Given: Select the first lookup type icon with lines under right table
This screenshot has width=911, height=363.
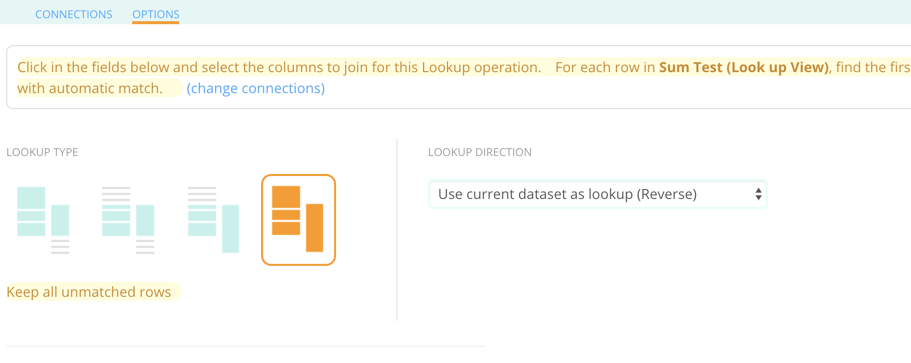Looking at the screenshot, I should click(x=43, y=220).
